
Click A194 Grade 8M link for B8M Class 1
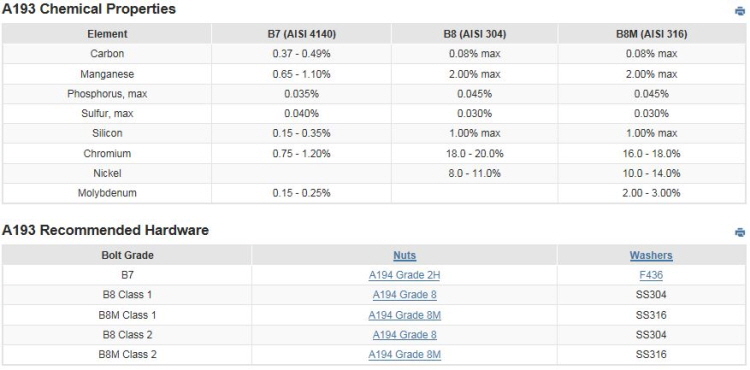(405, 315)
